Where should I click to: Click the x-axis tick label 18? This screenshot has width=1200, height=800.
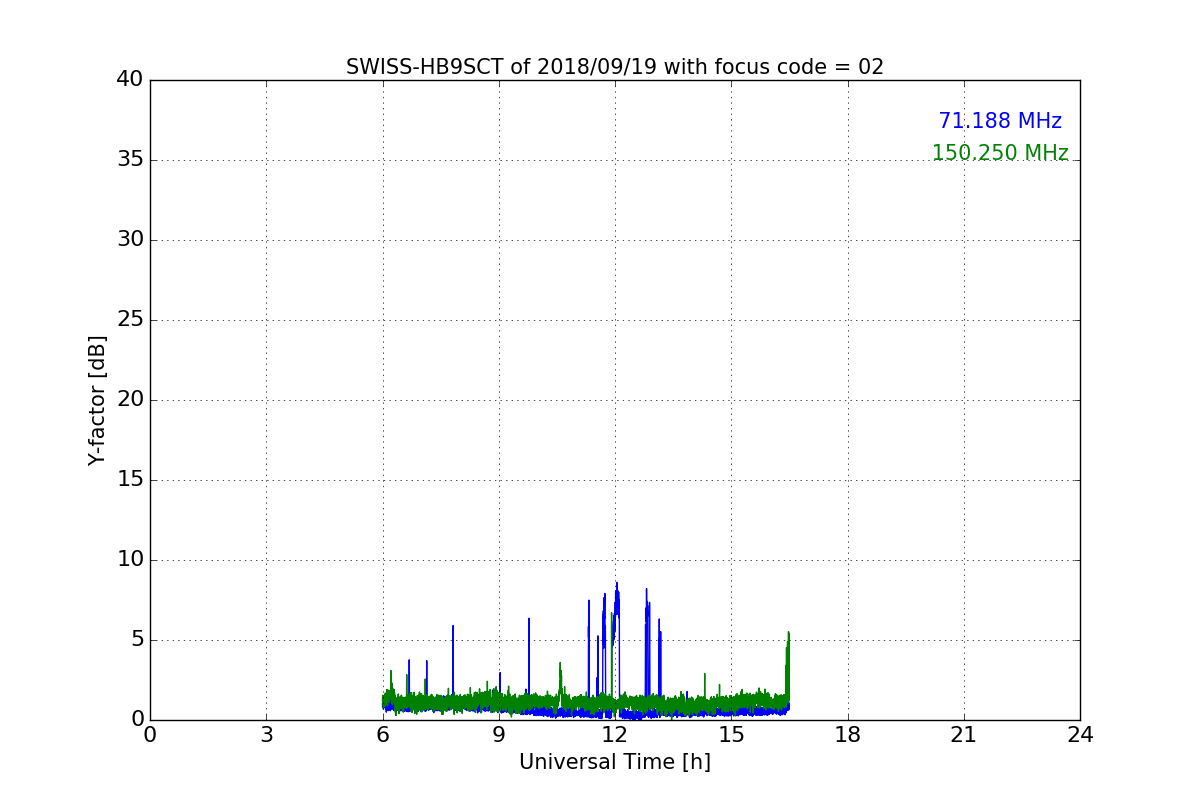(x=848, y=735)
